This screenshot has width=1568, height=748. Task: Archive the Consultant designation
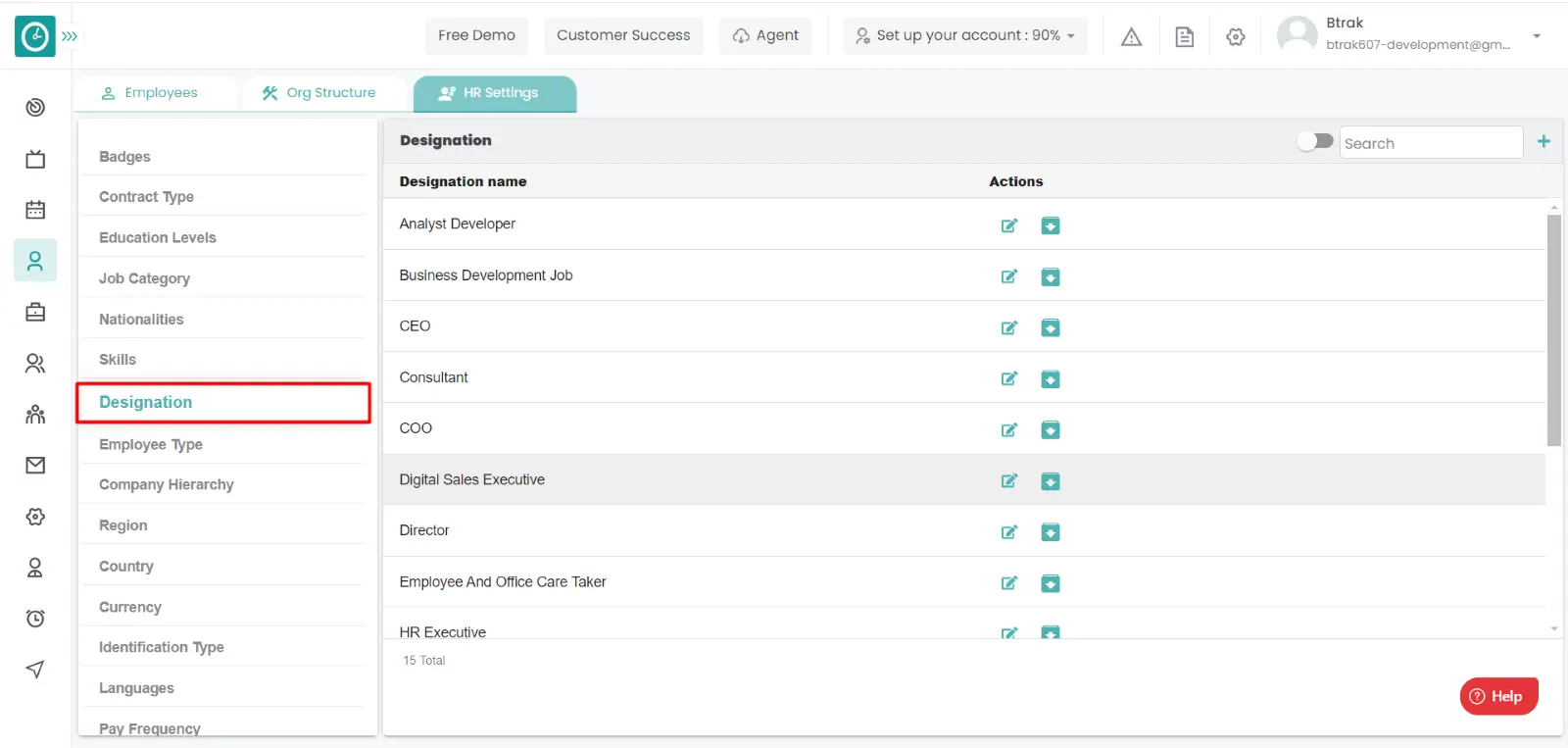(1050, 378)
